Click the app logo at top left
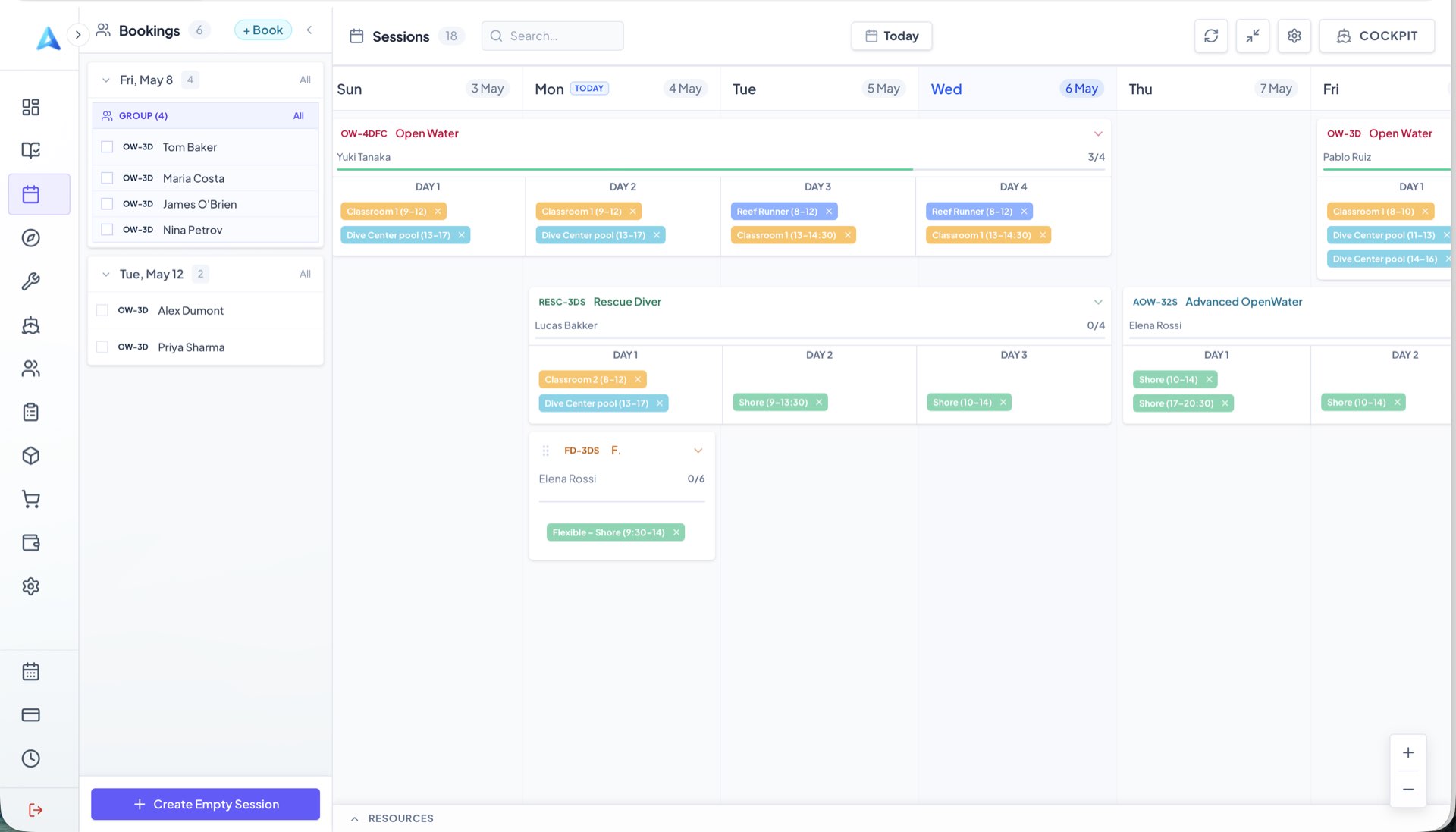This screenshot has height=832, width=1456. [49, 38]
